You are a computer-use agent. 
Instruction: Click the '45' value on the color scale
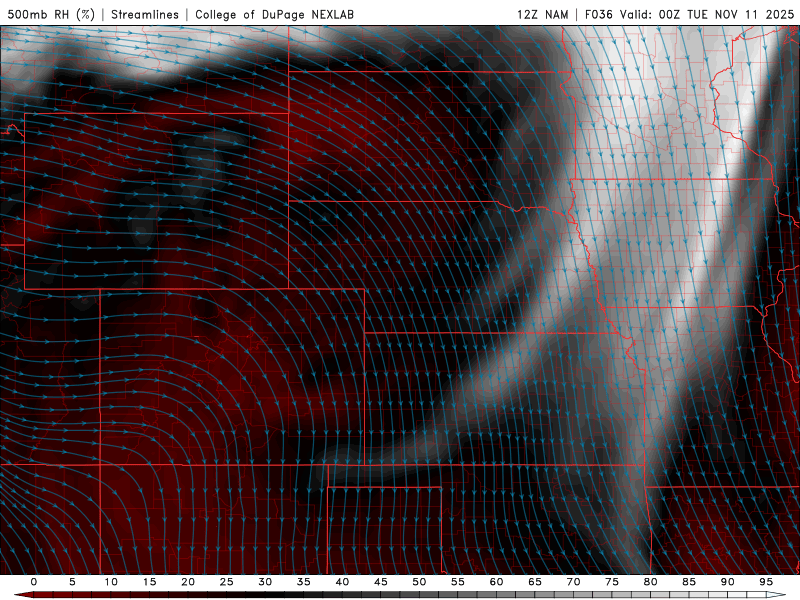pos(381,582)
